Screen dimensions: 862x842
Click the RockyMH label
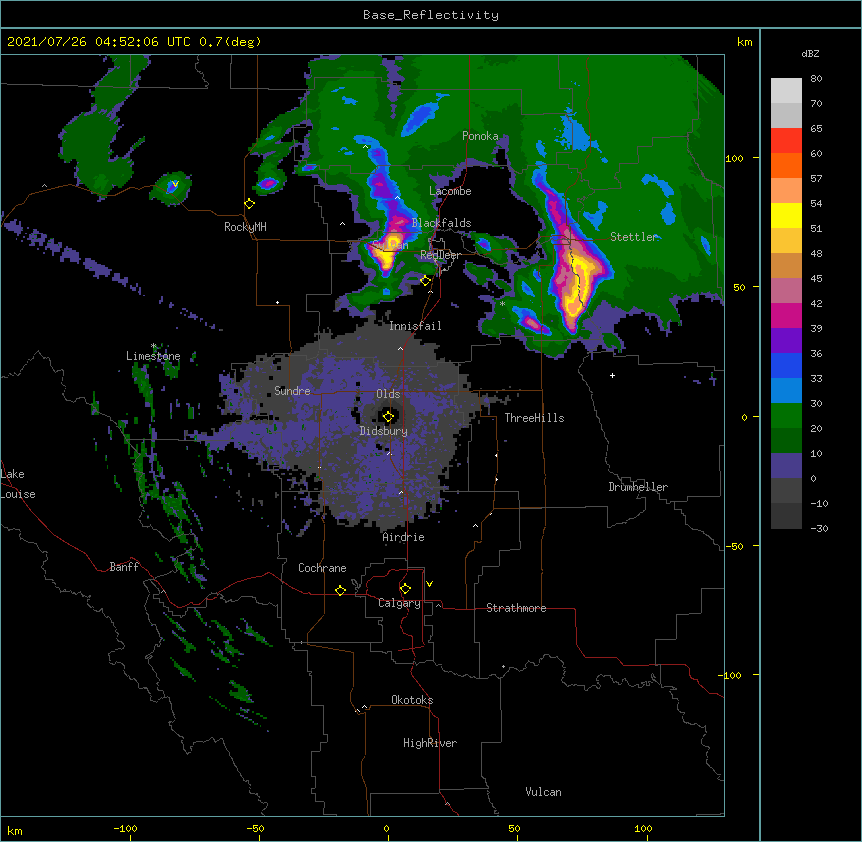click(x=245, y=227)
